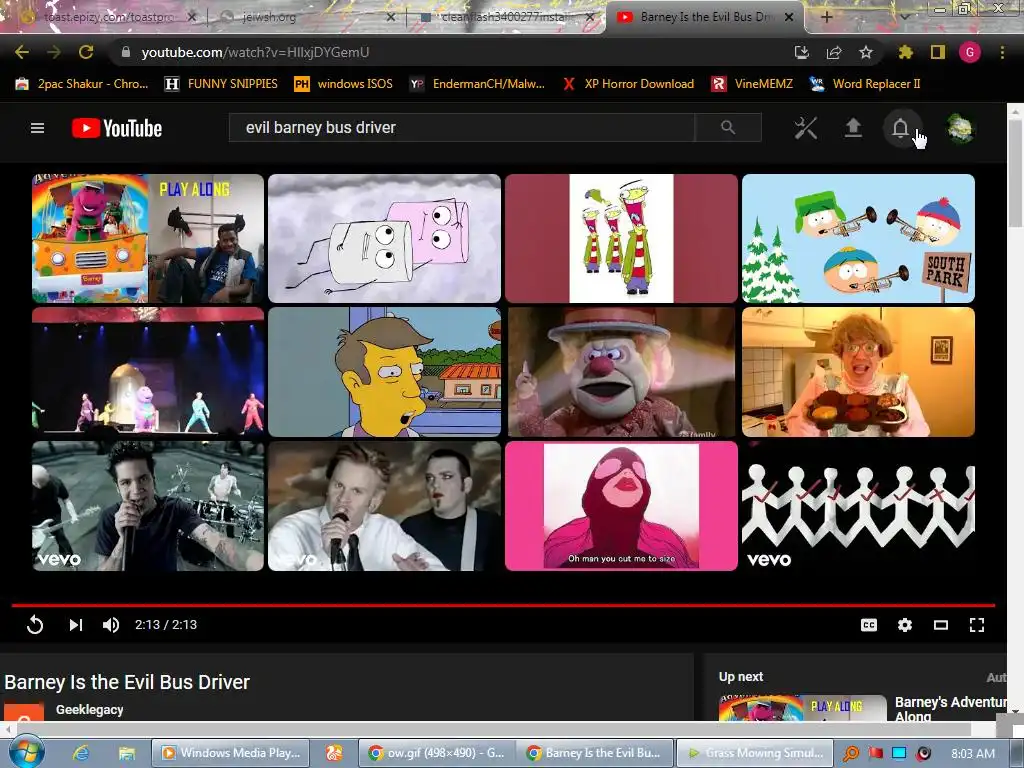Click the YouTube search magnifier button
This screenshot has width=1024, height=768.
[x=728, y=127]
